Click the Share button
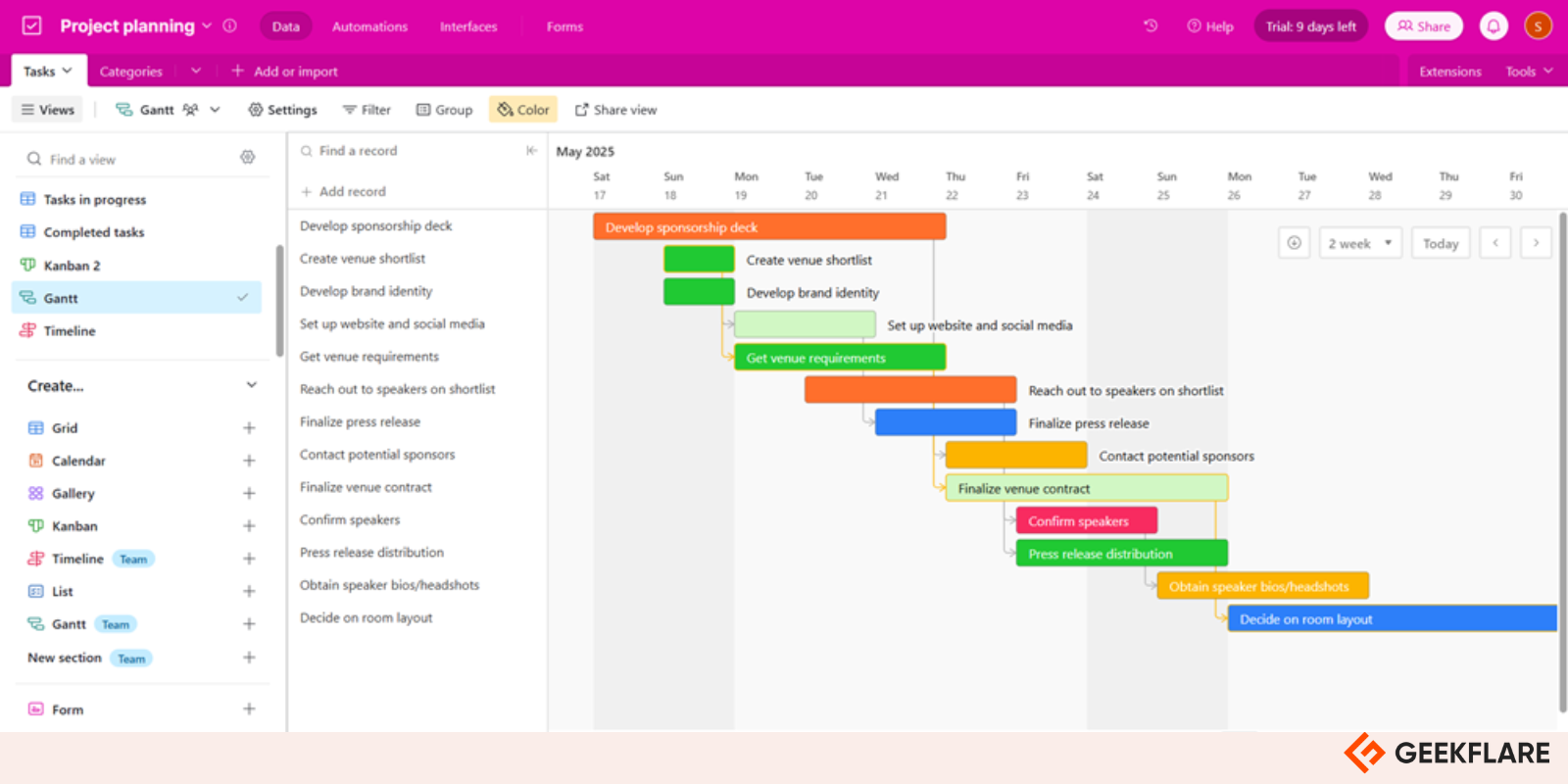 tap(1423, 26)
